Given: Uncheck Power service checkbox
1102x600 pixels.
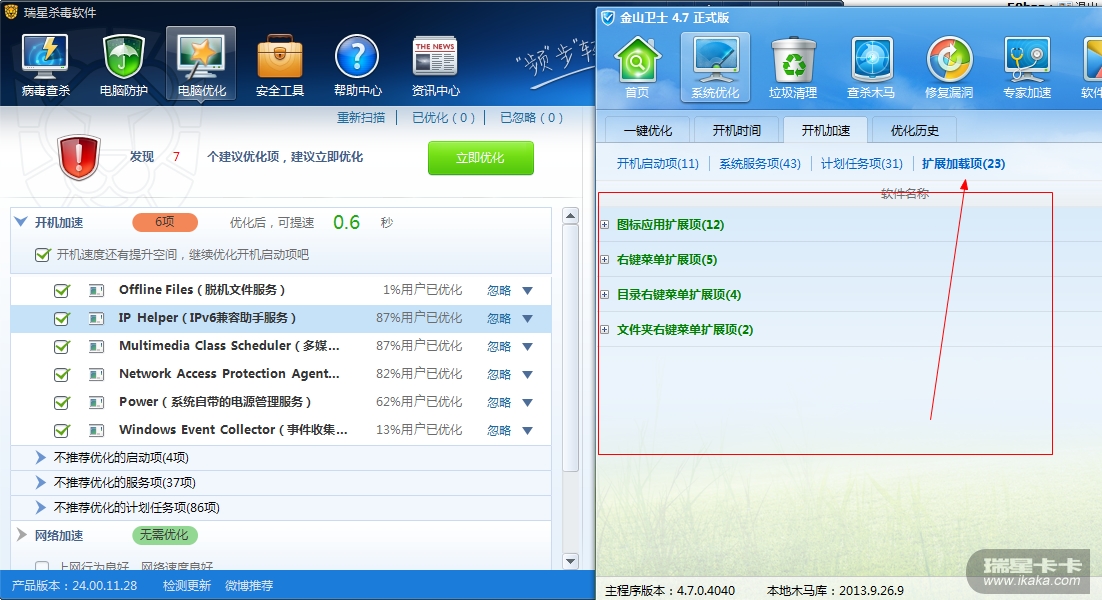Looking at the screenshot, I should pyautogui.click(x=62, y=403).
